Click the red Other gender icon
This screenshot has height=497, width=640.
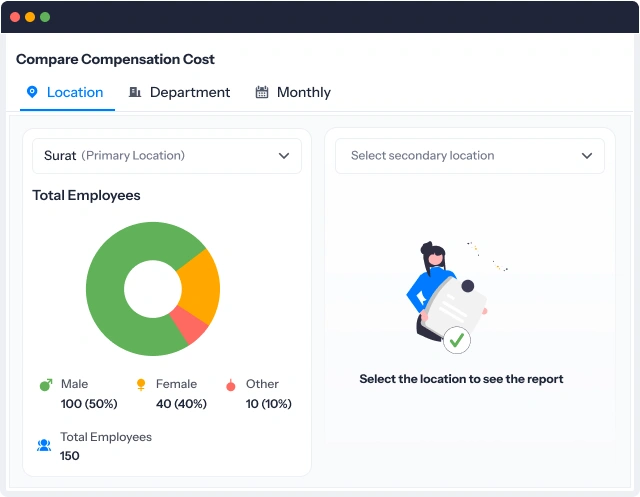tap(231, 385)
